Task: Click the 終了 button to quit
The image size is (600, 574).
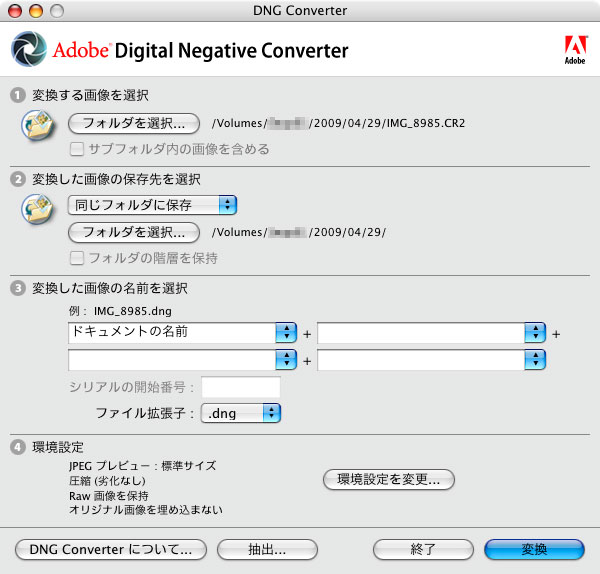Action: pos(423,550)
